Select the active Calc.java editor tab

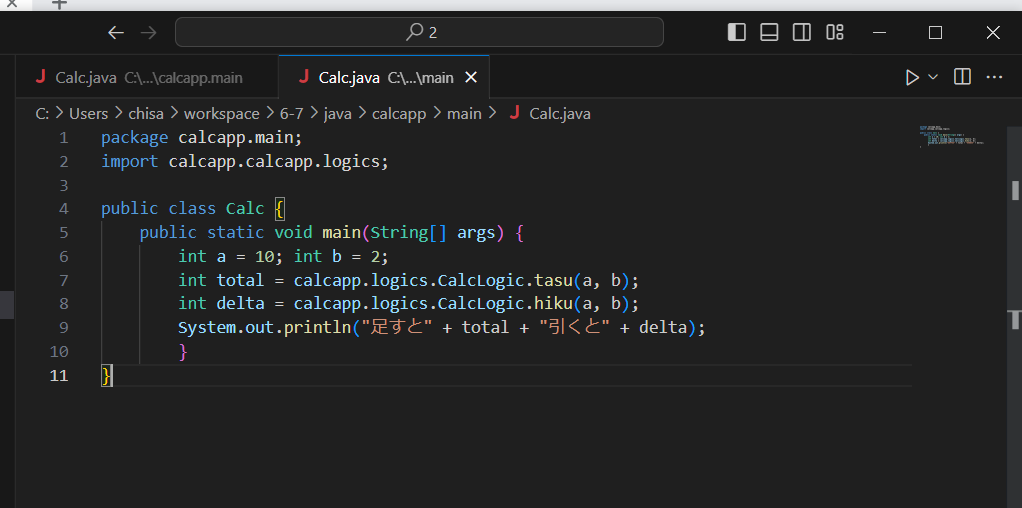click(x=375, y=77)
